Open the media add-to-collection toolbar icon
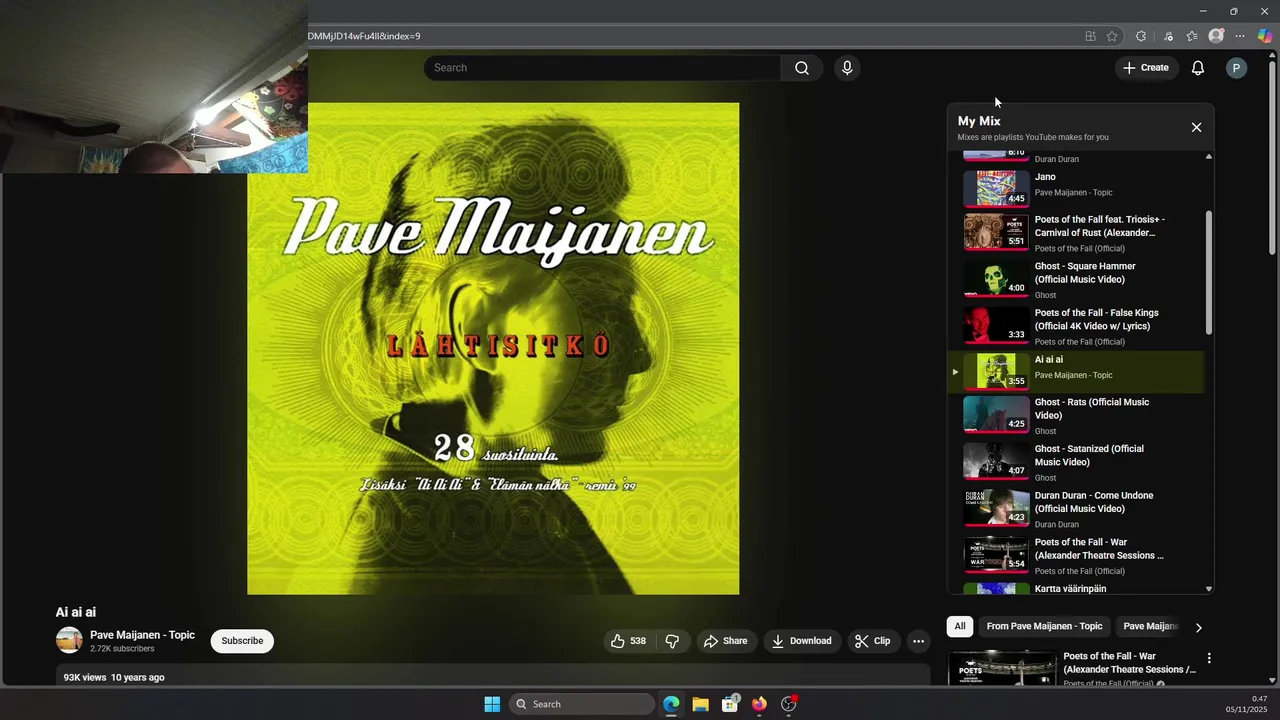The height and width of the screenshot is (720, 1280). point(1168,36)
